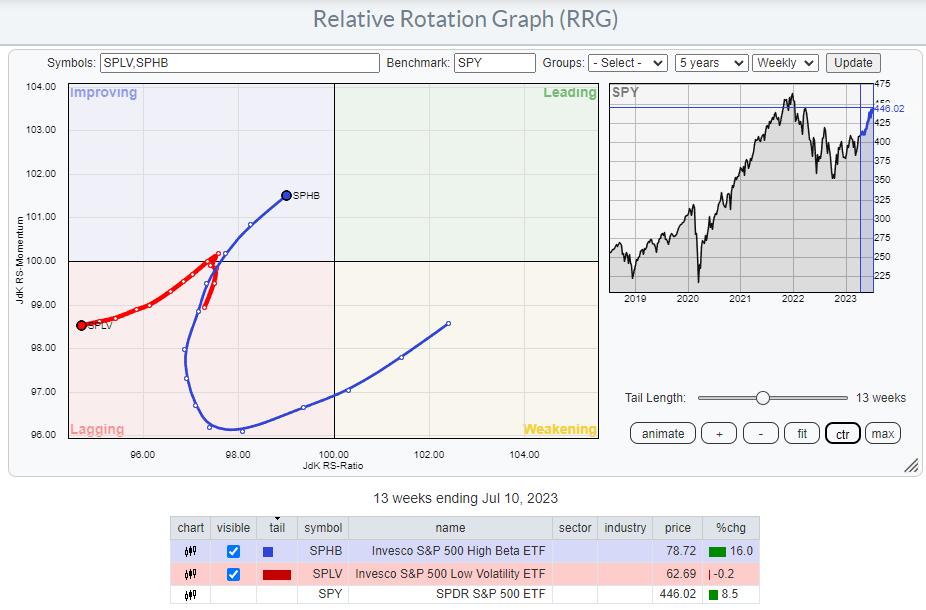Start the animate button
Screen dimensions: 926x610
(663, 434)
